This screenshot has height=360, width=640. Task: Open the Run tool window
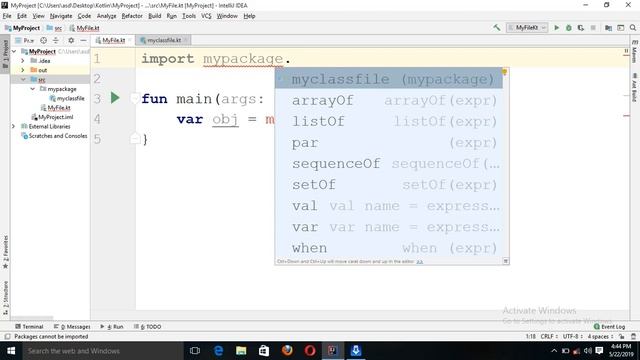(112, 327)
